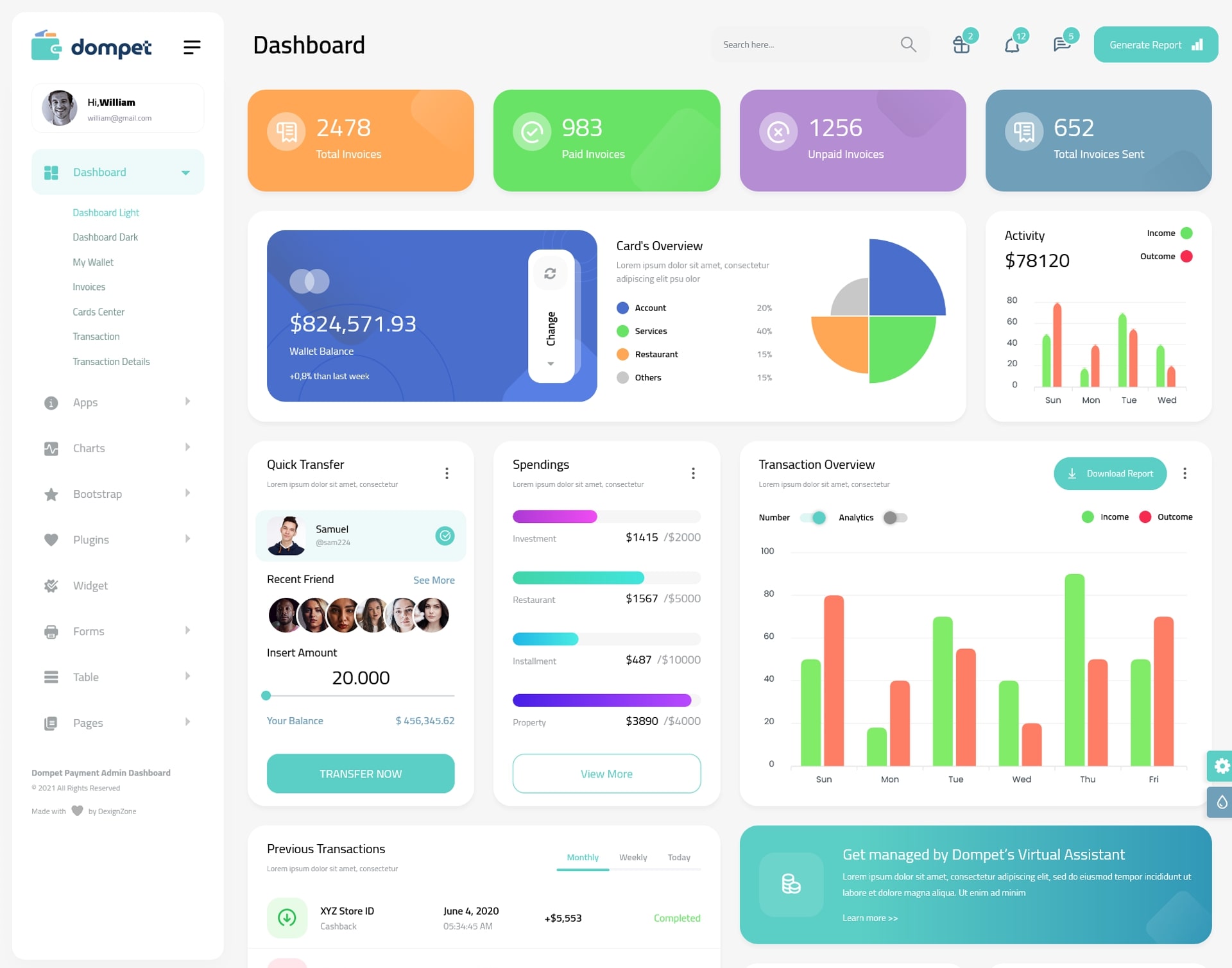Click the Paid Invoices checkmark icon

[529, 131]
